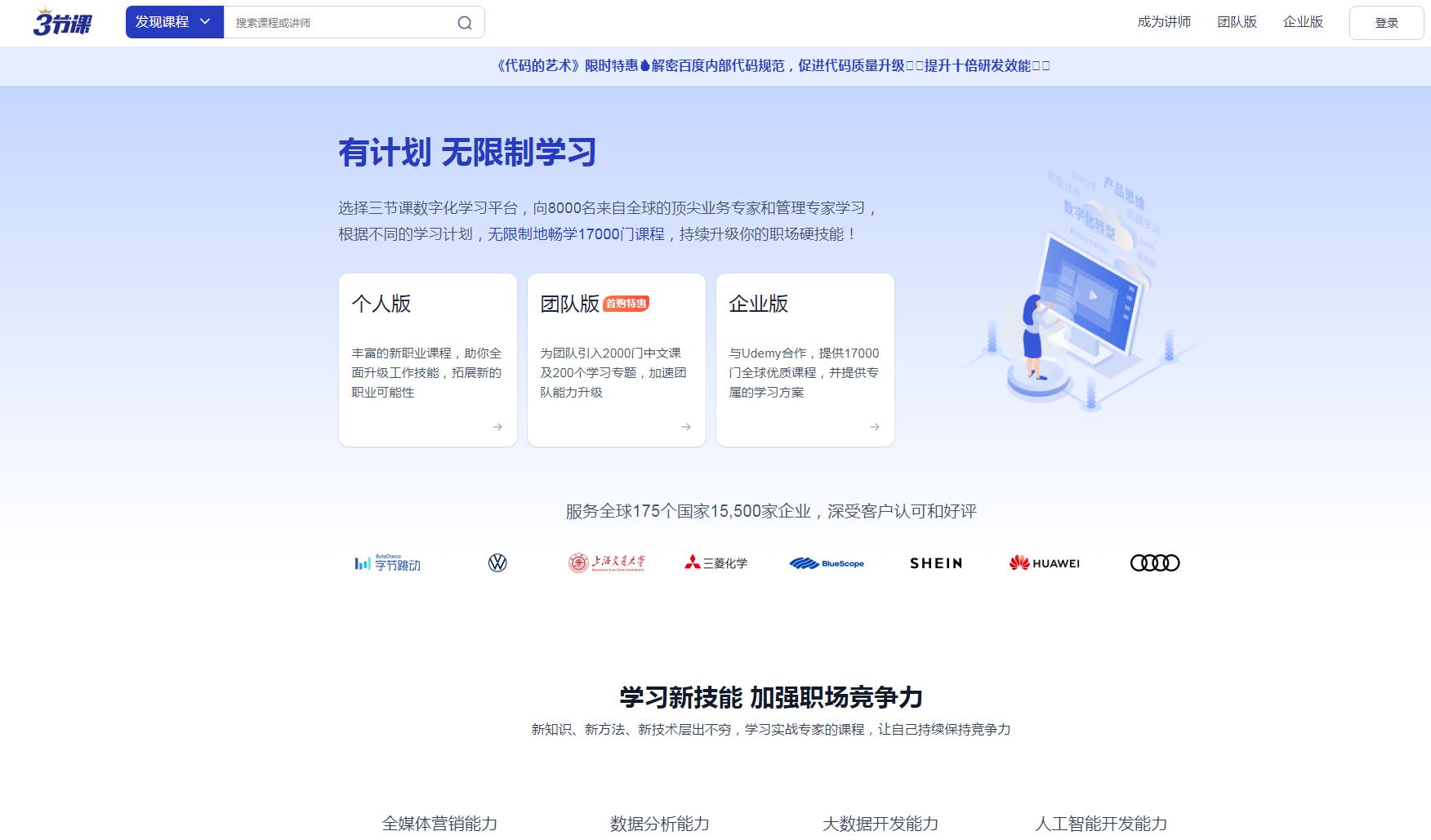Click the arrow in 团队版 card
This screenshot has height=840, width=1431.
[x=686, y=427]
